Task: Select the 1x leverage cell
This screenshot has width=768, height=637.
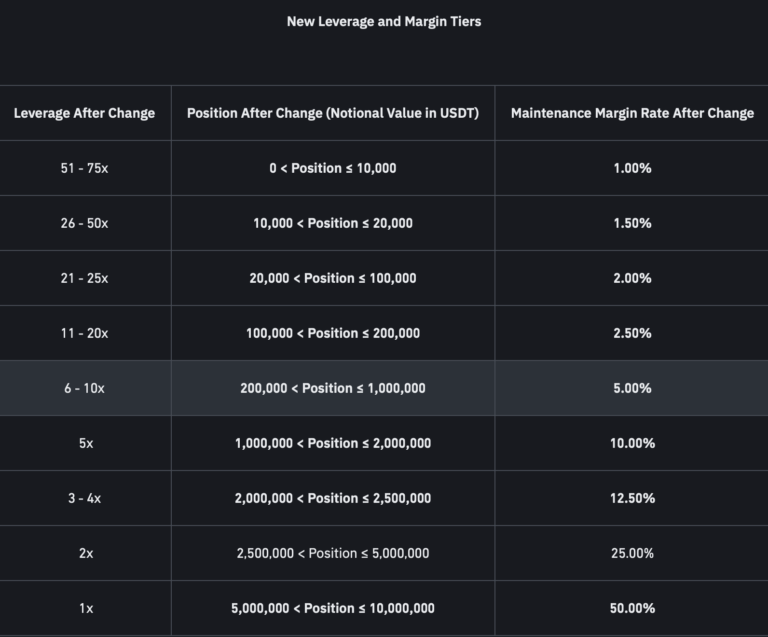Action: (85, 608)
